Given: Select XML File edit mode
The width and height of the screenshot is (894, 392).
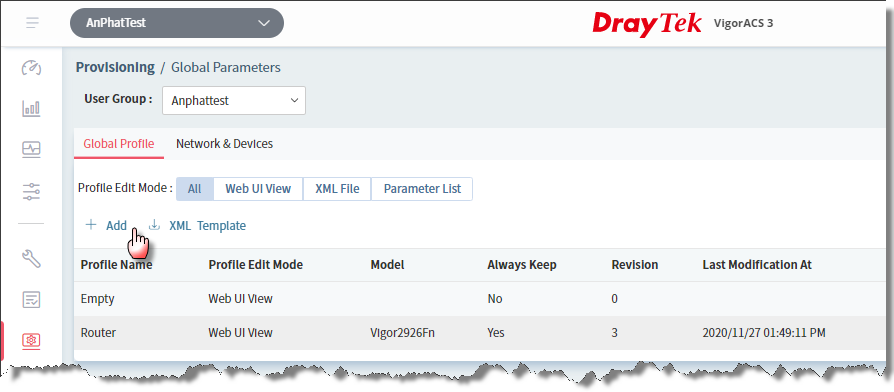Looking at the screenshot, I should click(x=338, y=189).
